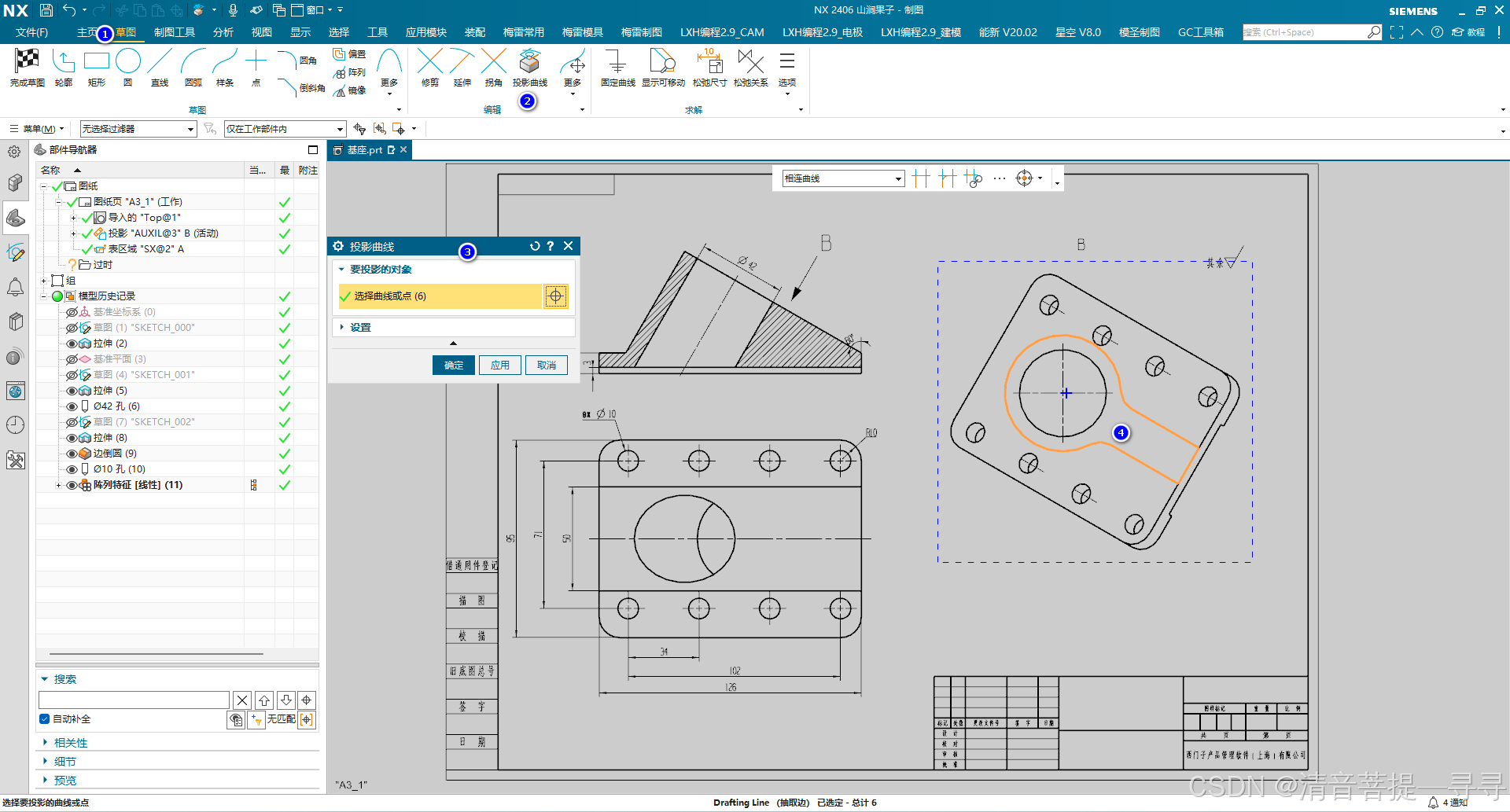
Task: Toggle visibility of Ø42 孔 (6)
Action: pyautogui.click(x=72, y=406)
